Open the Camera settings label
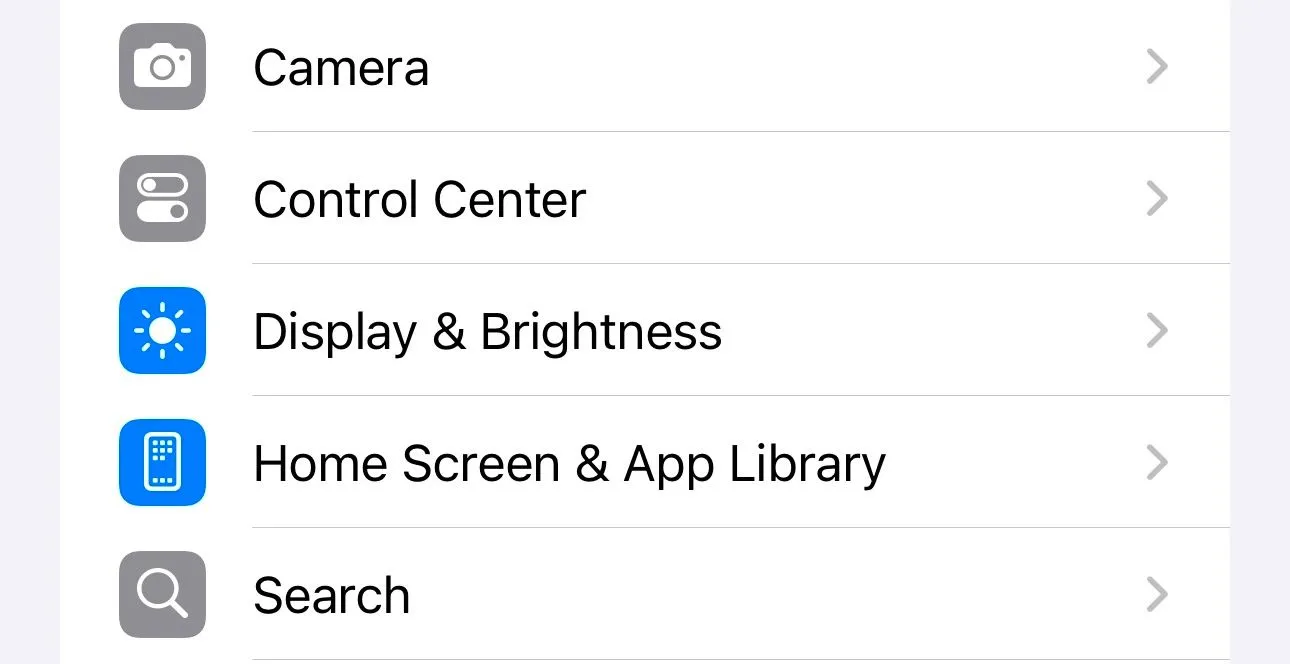This screenshot has width=1290, height=664. tap(341, 68)
